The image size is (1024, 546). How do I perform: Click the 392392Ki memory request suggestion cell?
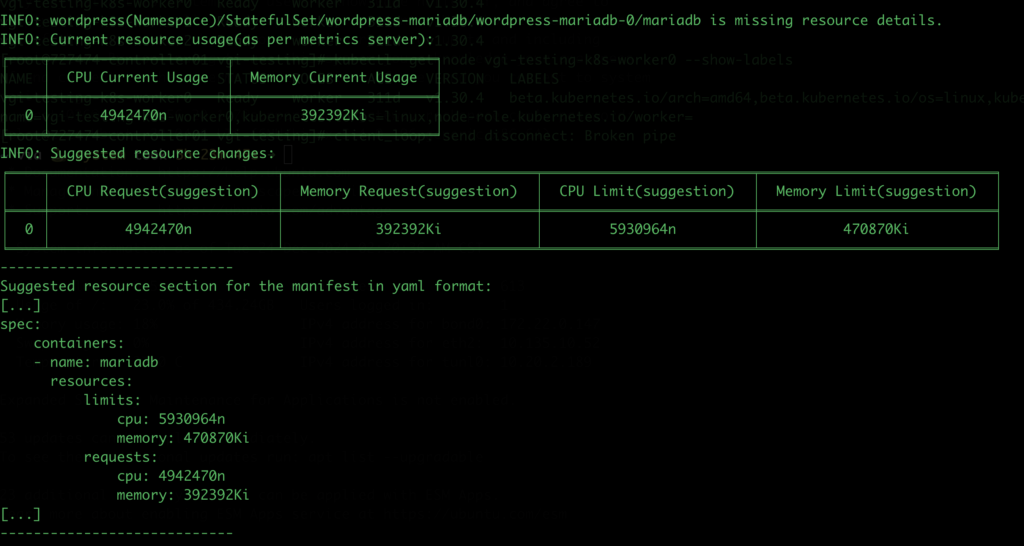click(x=409, y=229)
